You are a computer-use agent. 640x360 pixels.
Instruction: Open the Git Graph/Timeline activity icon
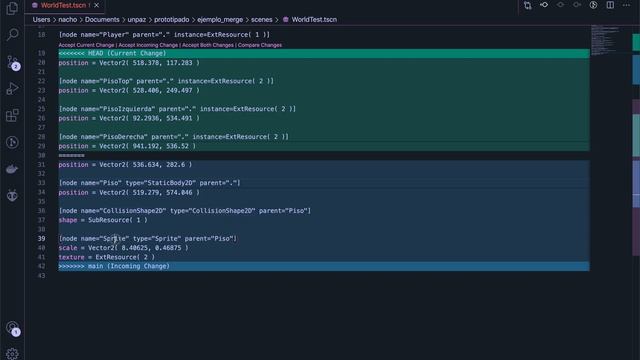point(12,142)
